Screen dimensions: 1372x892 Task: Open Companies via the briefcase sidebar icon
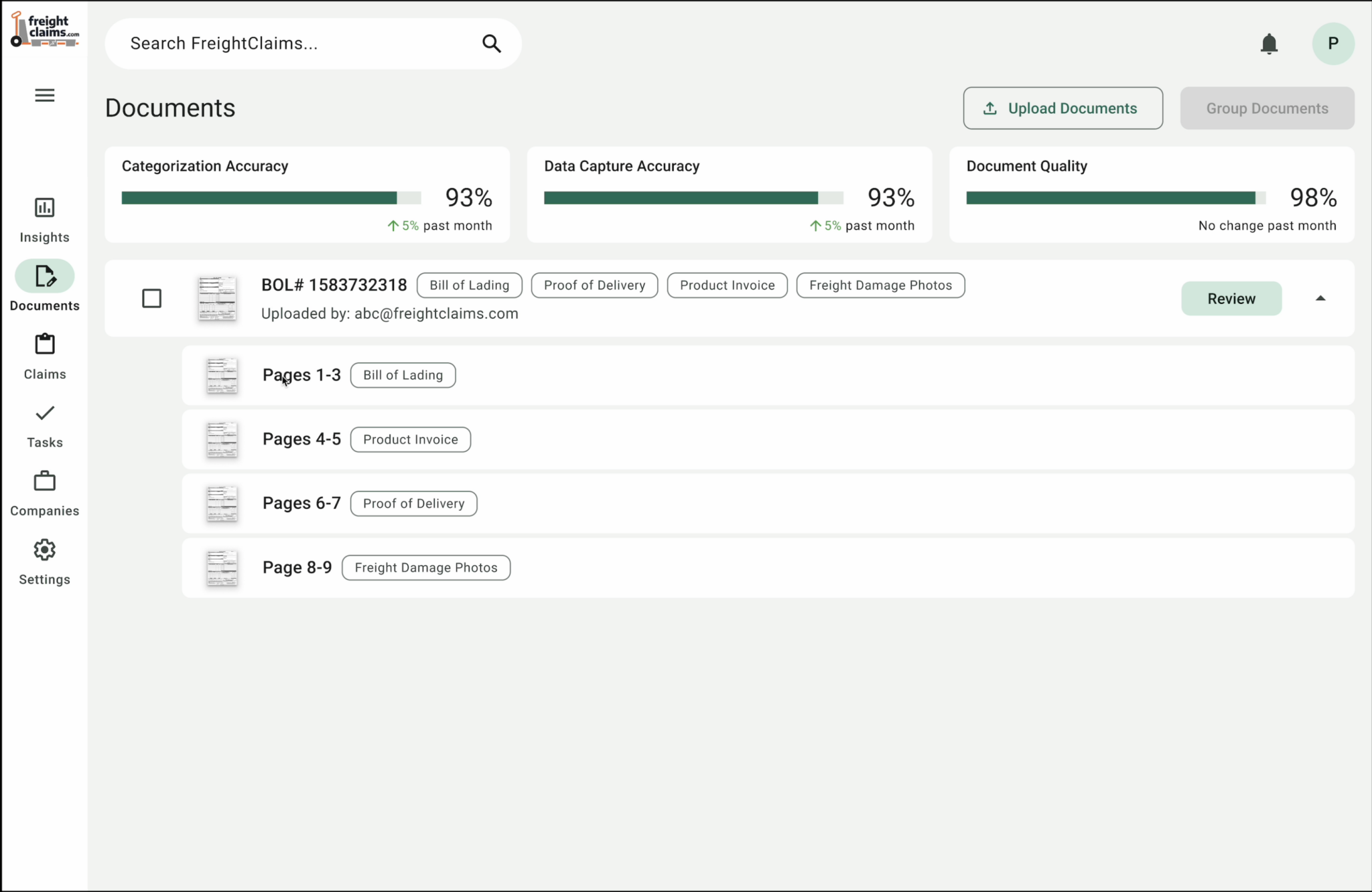coord(44,481)
